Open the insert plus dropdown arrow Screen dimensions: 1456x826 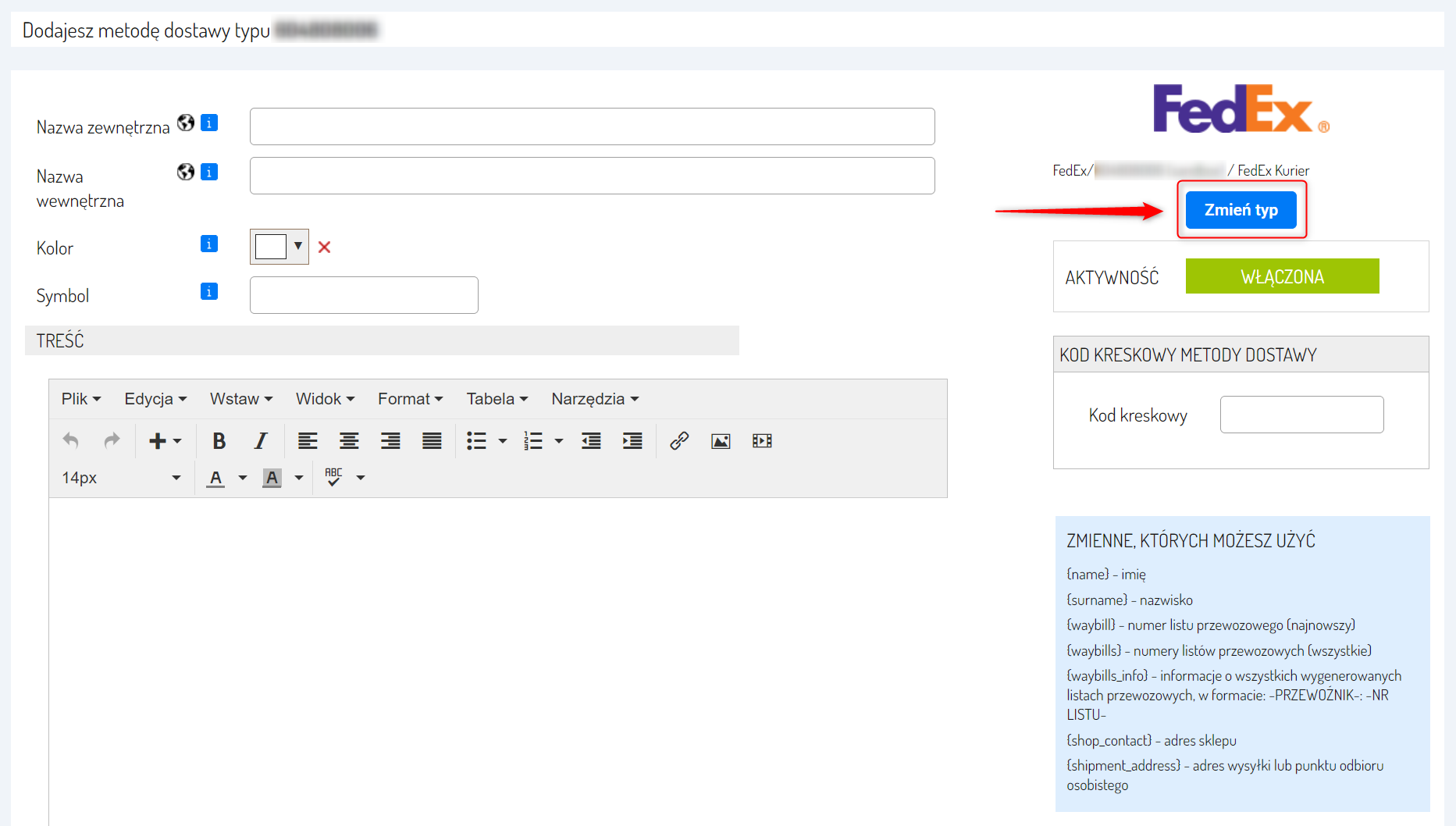(177, 441)
